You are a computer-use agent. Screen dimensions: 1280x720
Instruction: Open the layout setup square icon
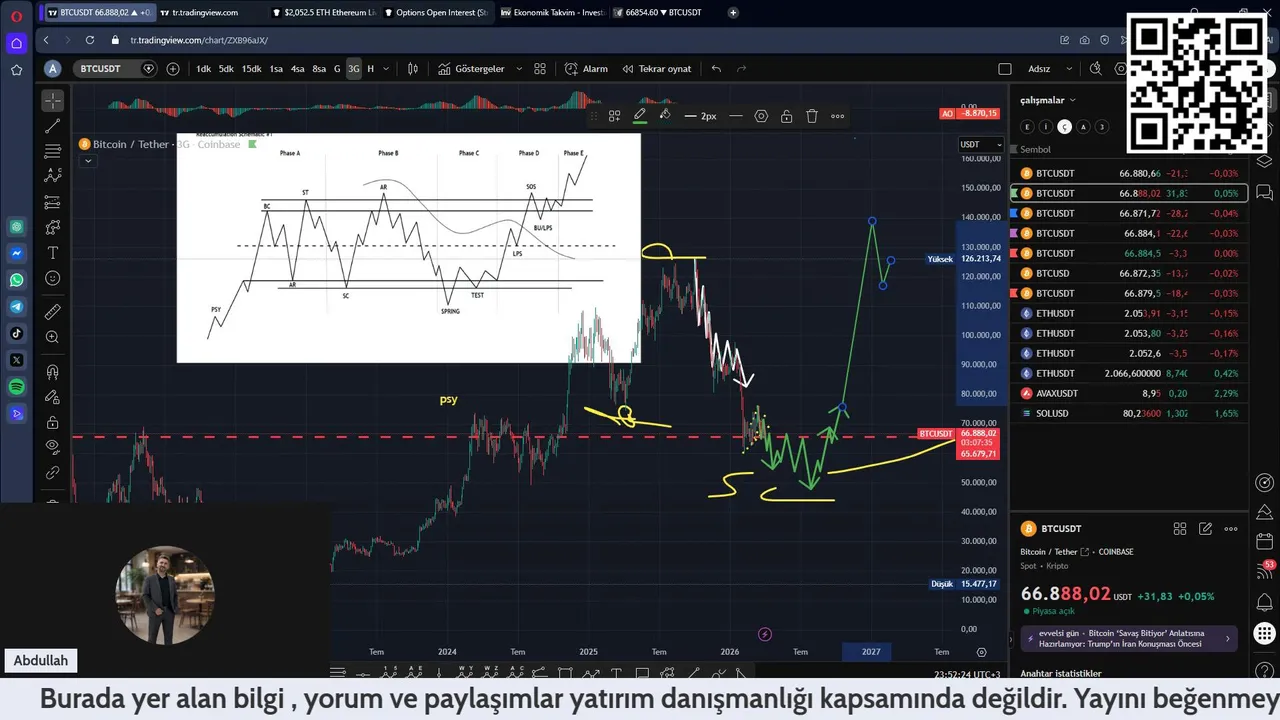pyautogui.click(x=1005, y=69)
